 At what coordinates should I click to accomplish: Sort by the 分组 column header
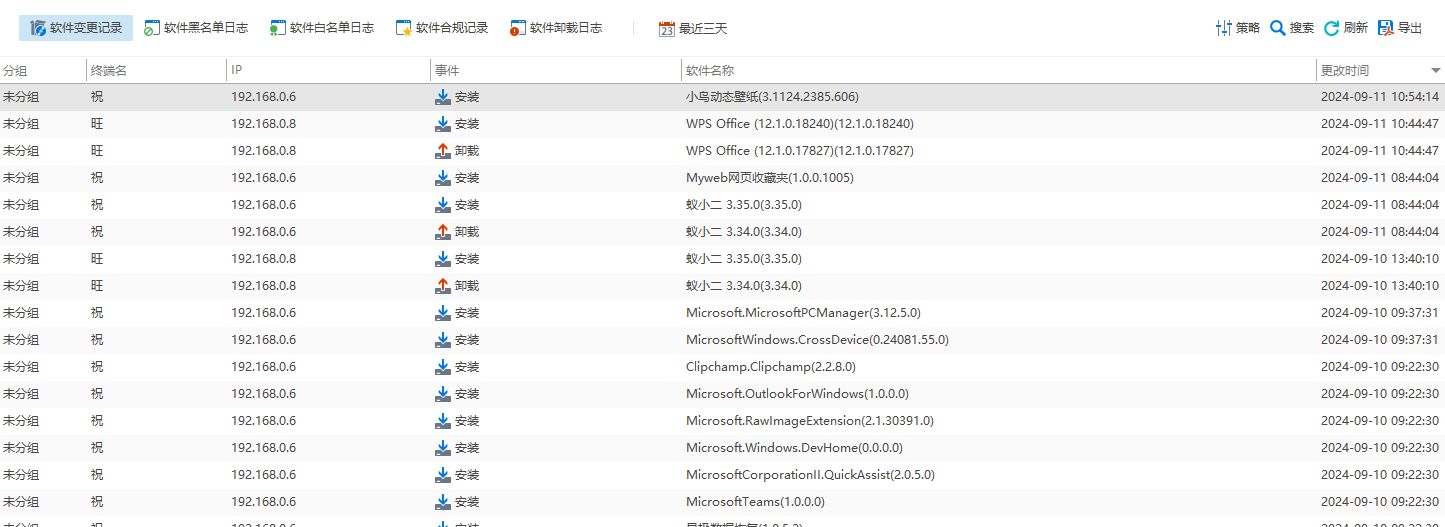point(43,70)
